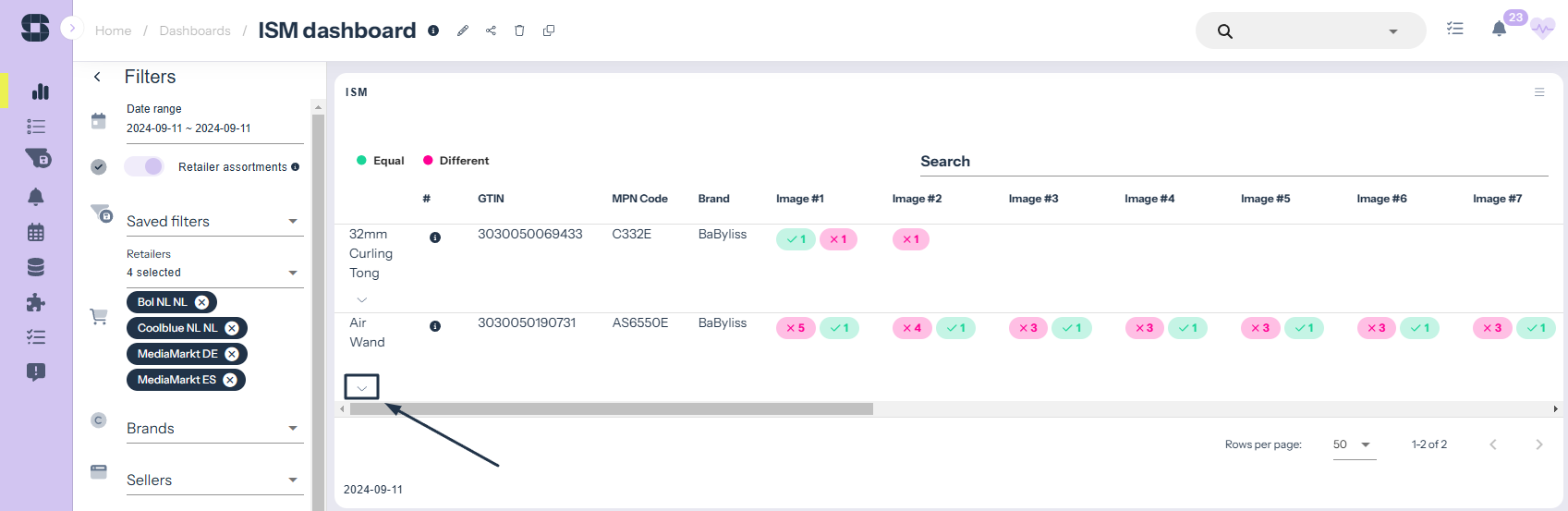
Task: Open the calendar icon in left sidebar
Action: point(36,232)
